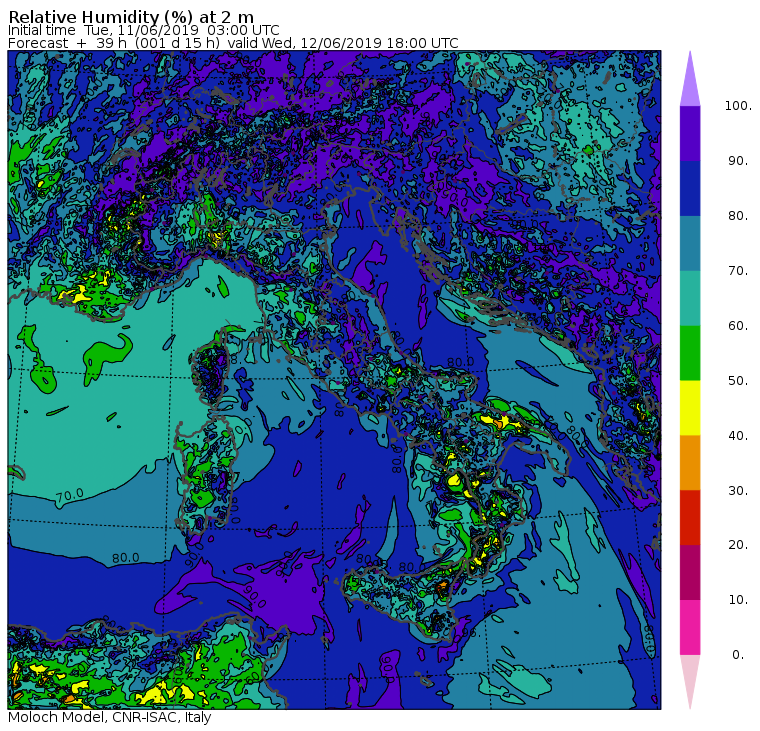Click the dark magenta 10–20 legend band
This screenshot has height=731, width=760.
click(x=690, y=573)
